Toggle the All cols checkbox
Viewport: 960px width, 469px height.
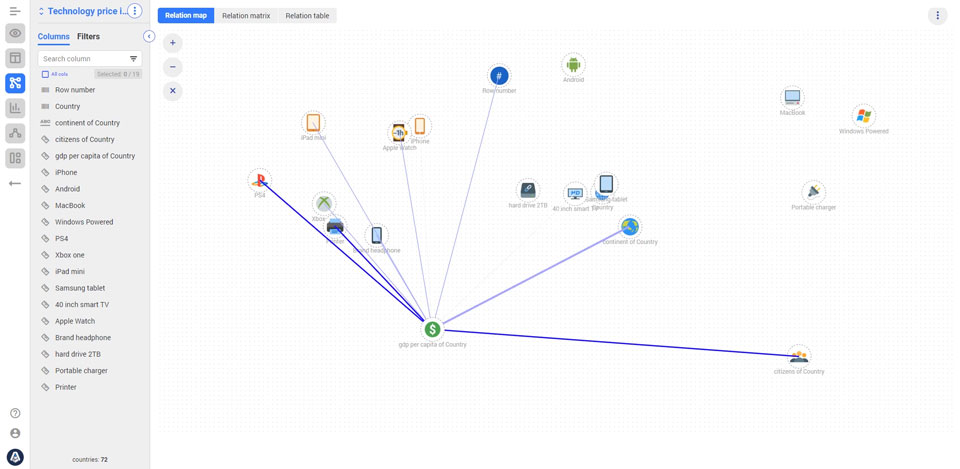(45, 74)
